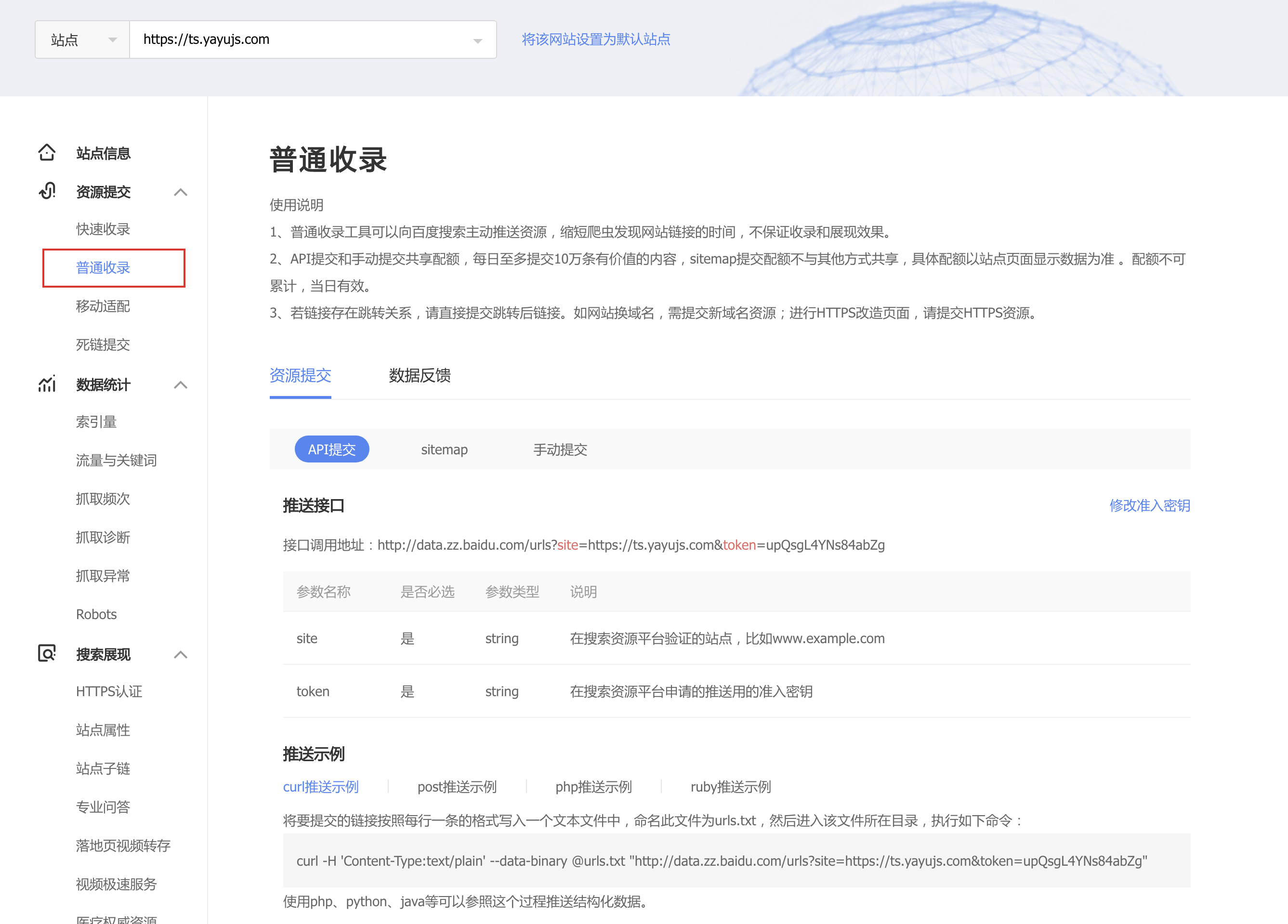Collapse the 搜索展现 sidebar section
1288x924 pixels.
(181, 654)
